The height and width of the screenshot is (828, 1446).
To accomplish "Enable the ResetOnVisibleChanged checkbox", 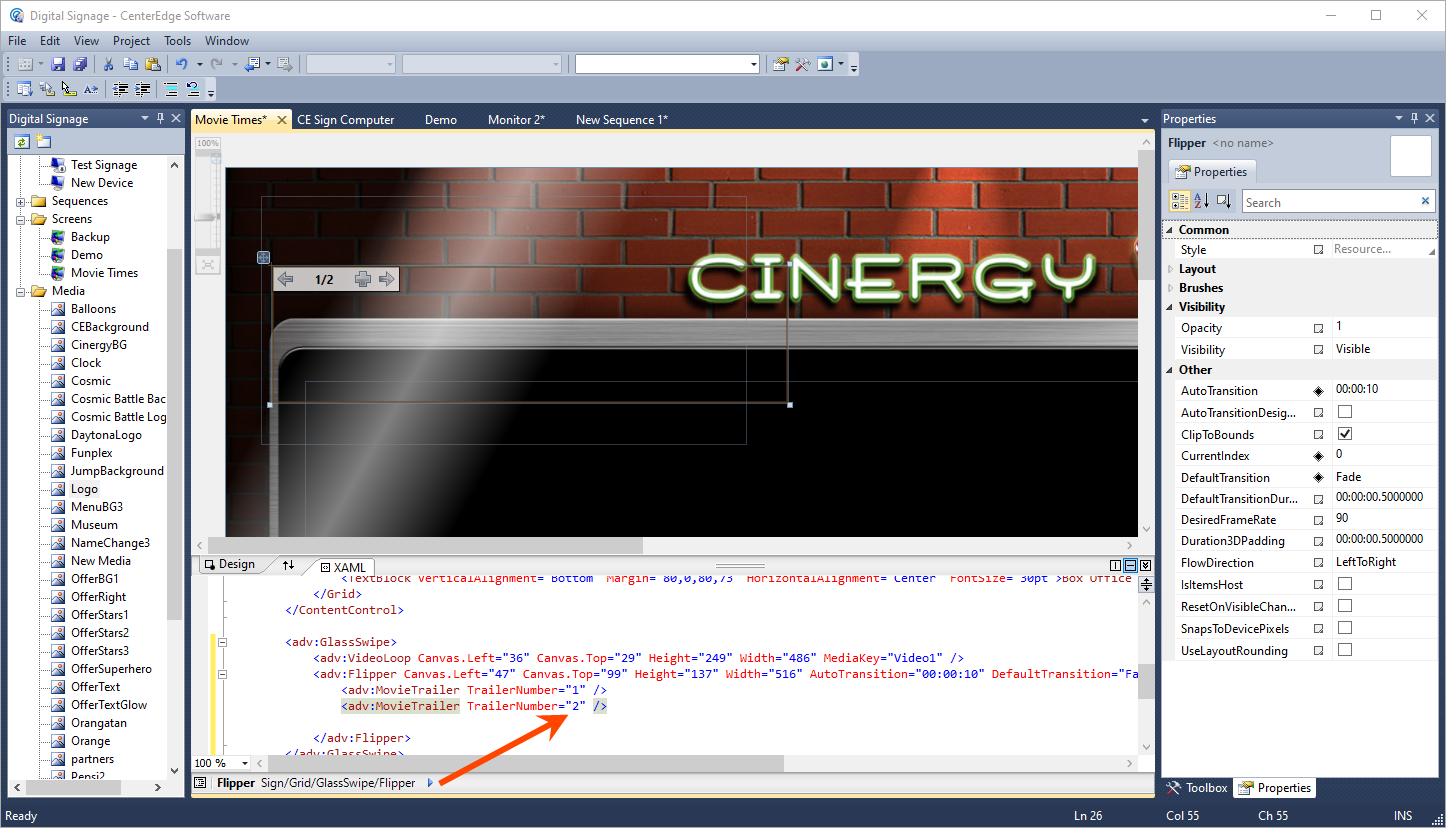I will [1345, 606].
